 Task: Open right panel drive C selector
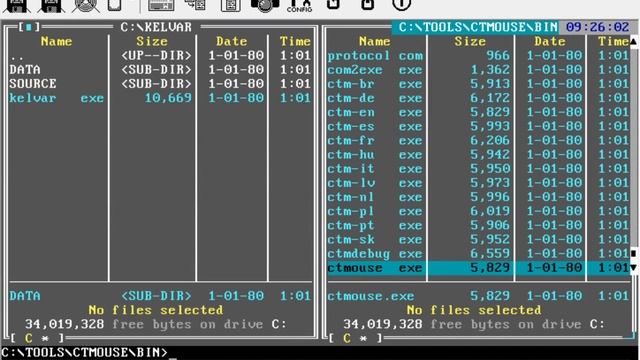[x=347, y=338]
